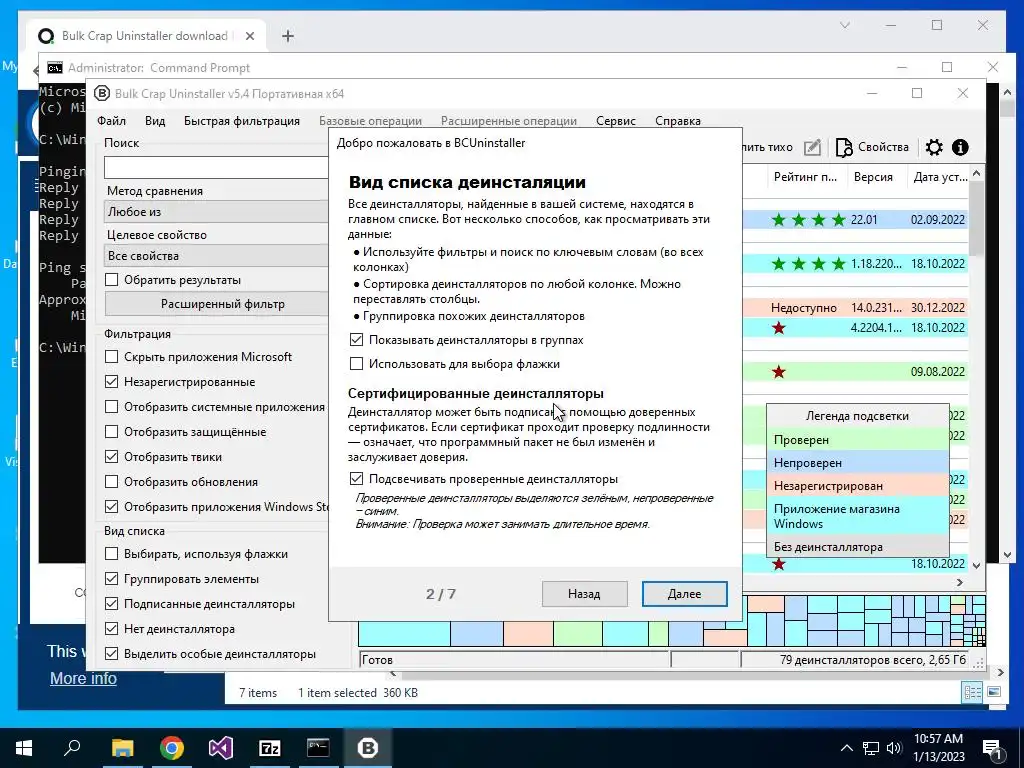Toggle Группировать элементы checkbox

[112, 579]
